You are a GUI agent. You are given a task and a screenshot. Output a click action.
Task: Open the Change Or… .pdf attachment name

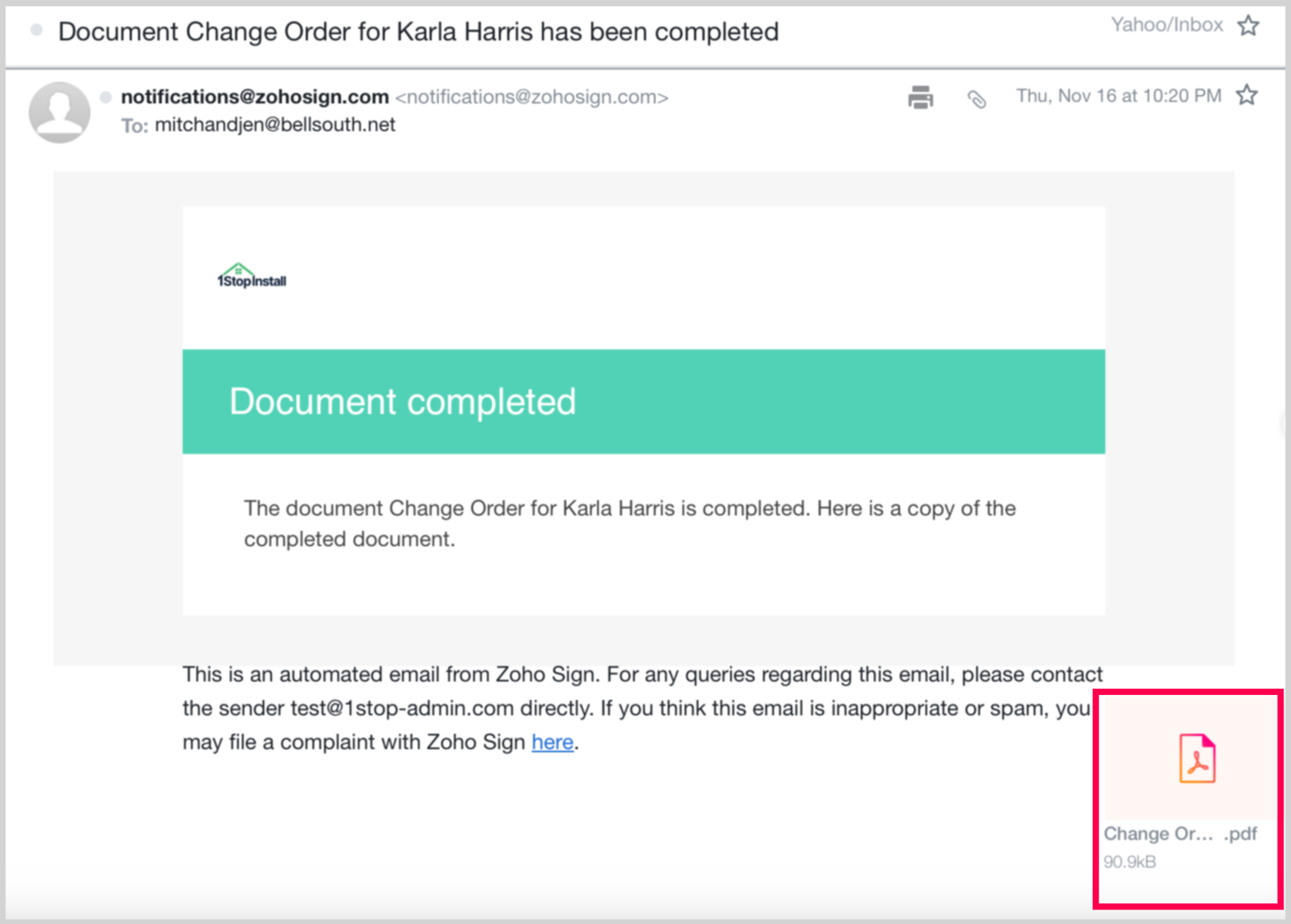pyautogui.click(x=1180, y=834)
